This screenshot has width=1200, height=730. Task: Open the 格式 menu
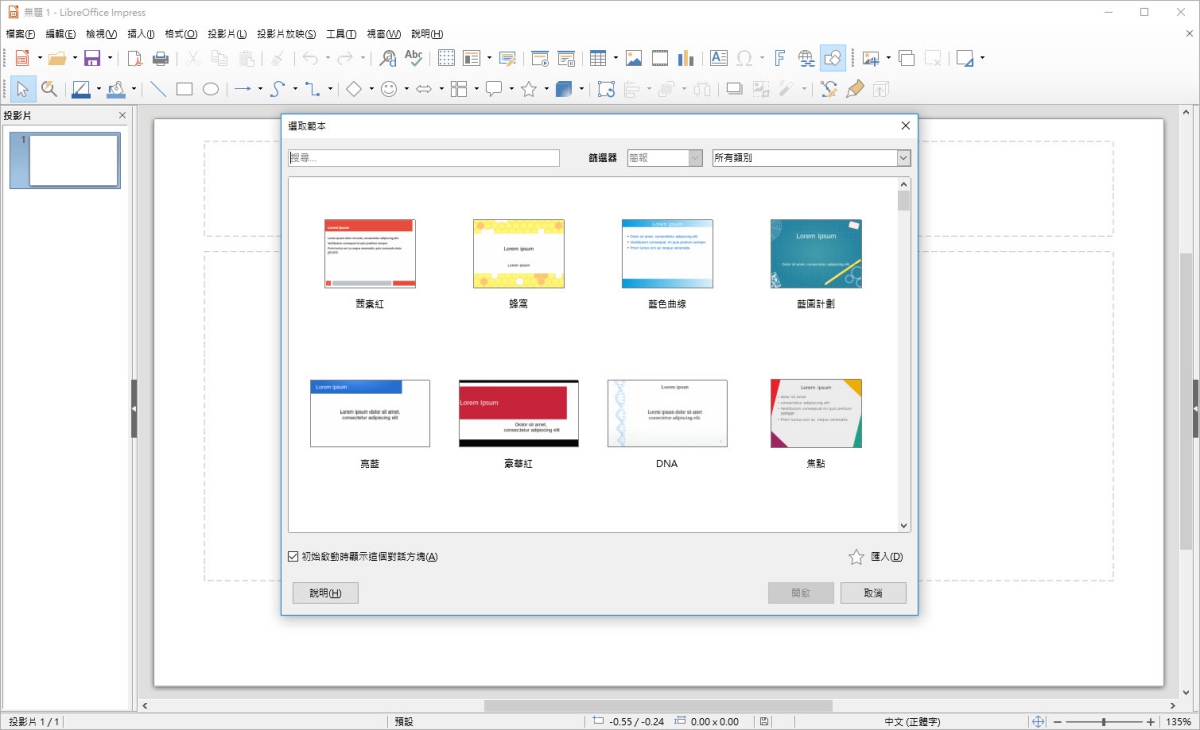[x=180, y=34]
